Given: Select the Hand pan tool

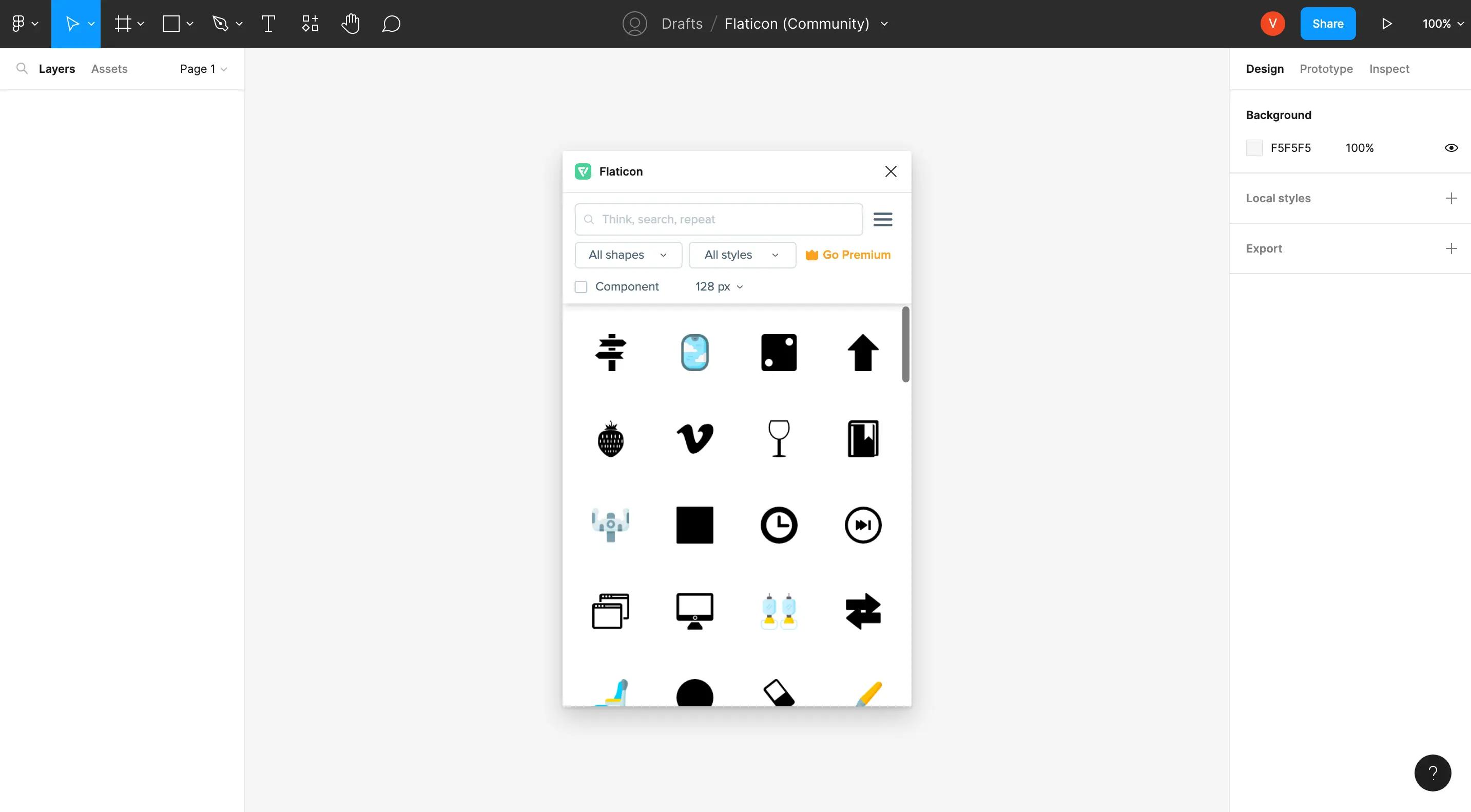Looking at the screenshot, I should pos(350,23).
